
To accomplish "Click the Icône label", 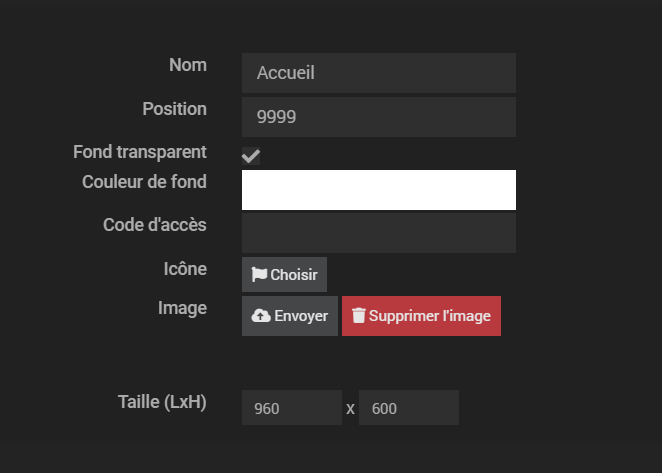I will coord(185,269).
